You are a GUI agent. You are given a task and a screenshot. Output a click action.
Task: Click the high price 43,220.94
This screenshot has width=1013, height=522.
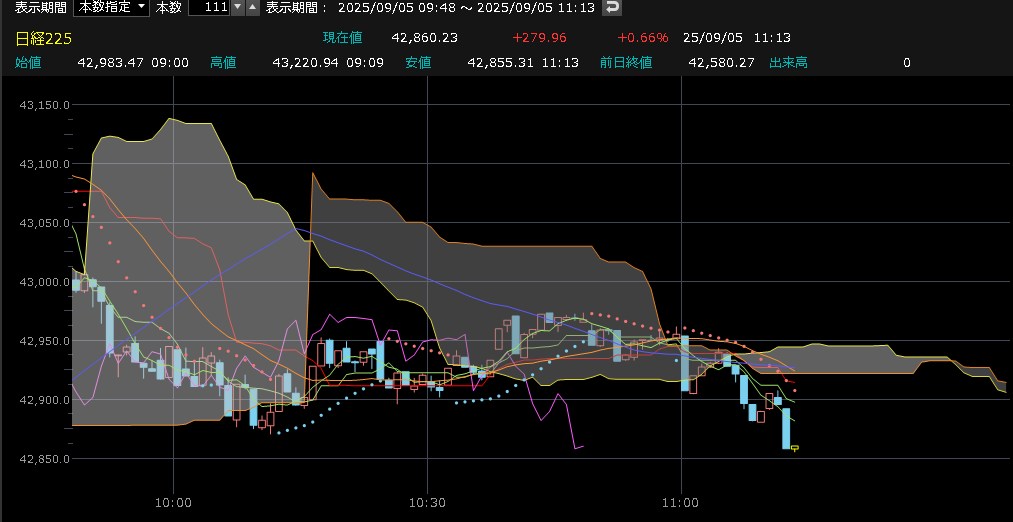[x=306, y=63]
